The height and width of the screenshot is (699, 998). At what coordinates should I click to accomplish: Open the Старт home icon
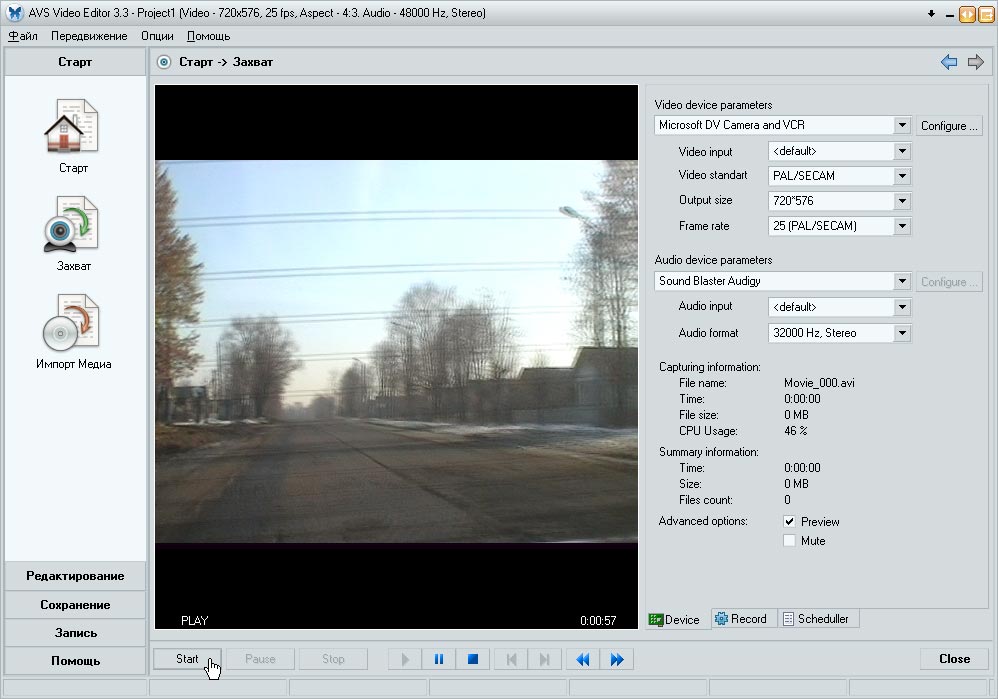coord(72,126)
